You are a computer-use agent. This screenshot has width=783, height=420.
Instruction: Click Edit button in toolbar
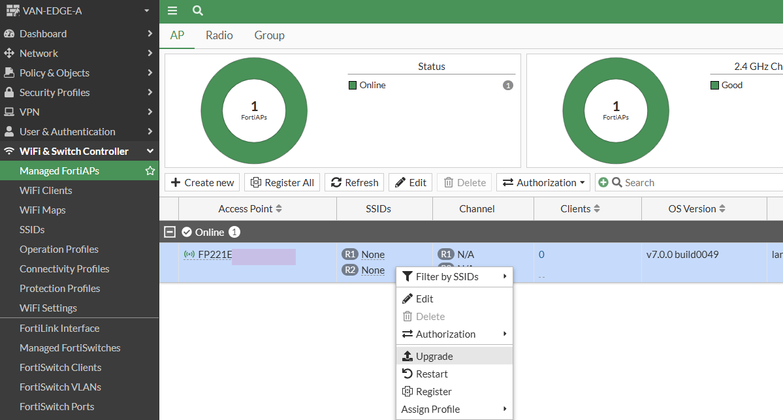(x=410, y=183)
